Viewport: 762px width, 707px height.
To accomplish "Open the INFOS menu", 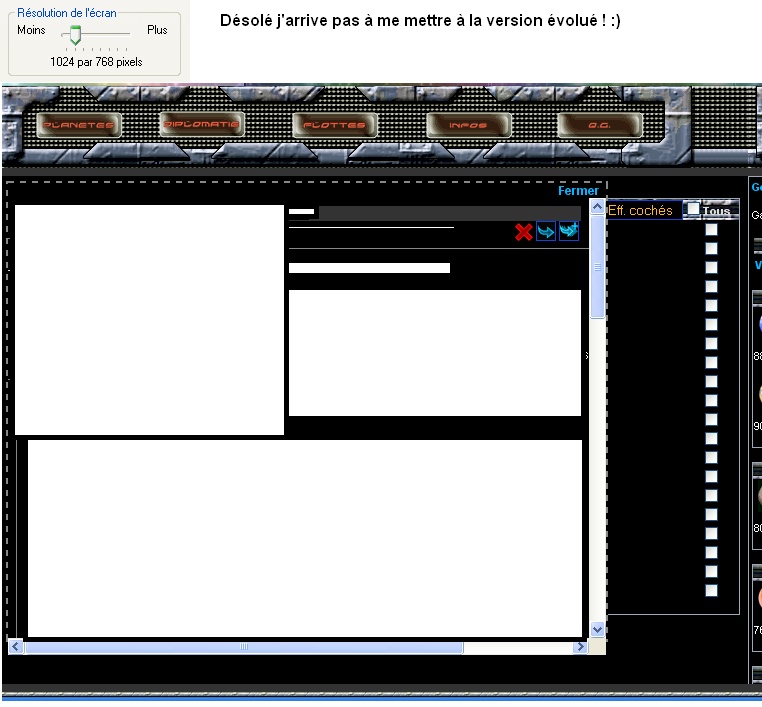I will pos(468,125).
